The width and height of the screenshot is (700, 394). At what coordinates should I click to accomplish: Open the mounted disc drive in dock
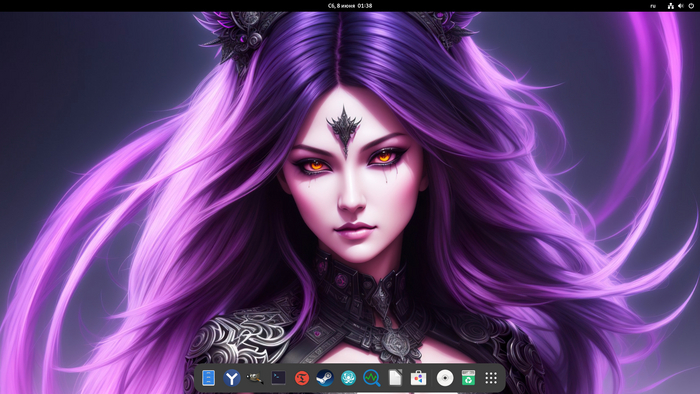pos(445,378)
